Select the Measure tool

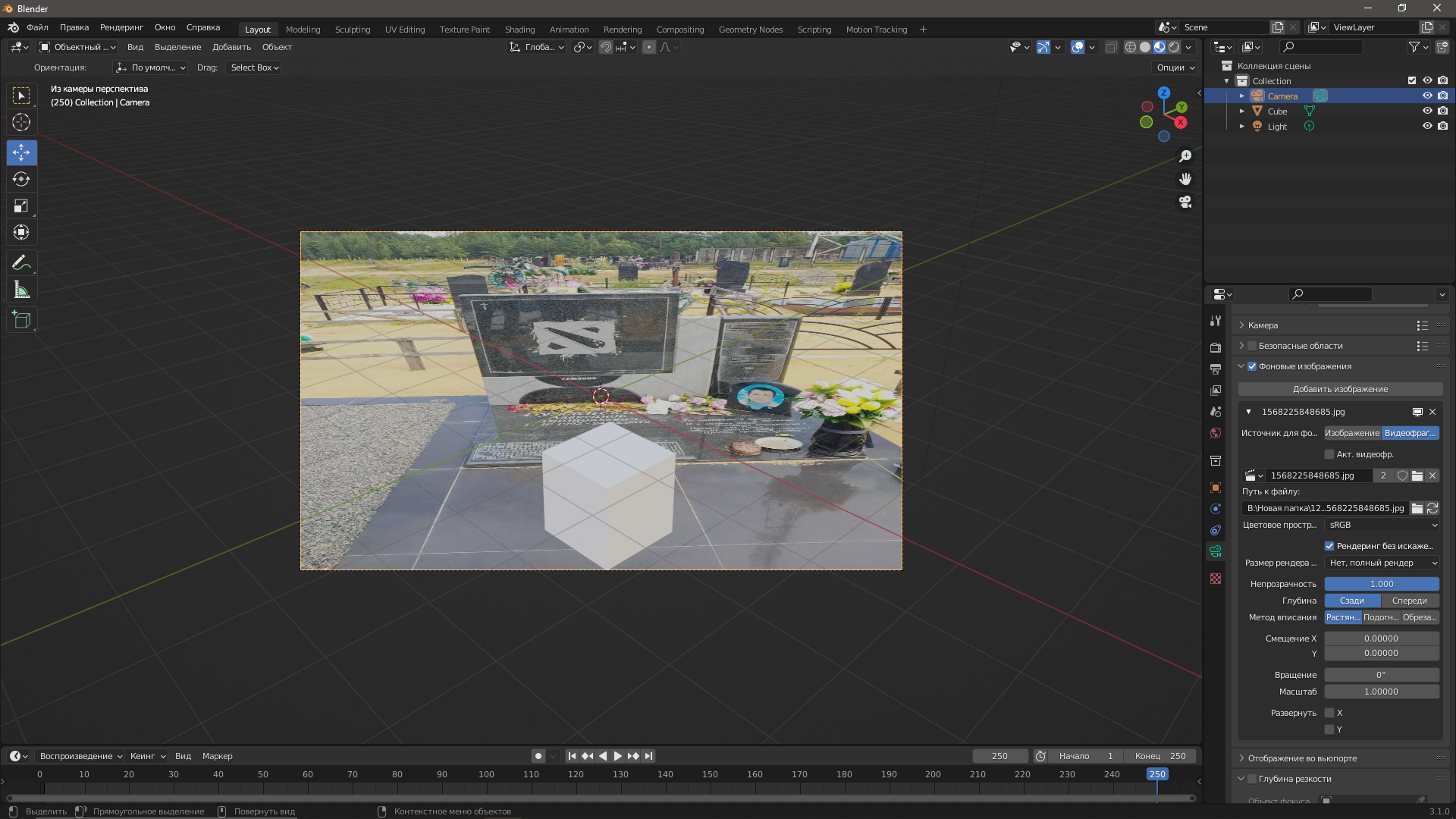click(21, 290)
